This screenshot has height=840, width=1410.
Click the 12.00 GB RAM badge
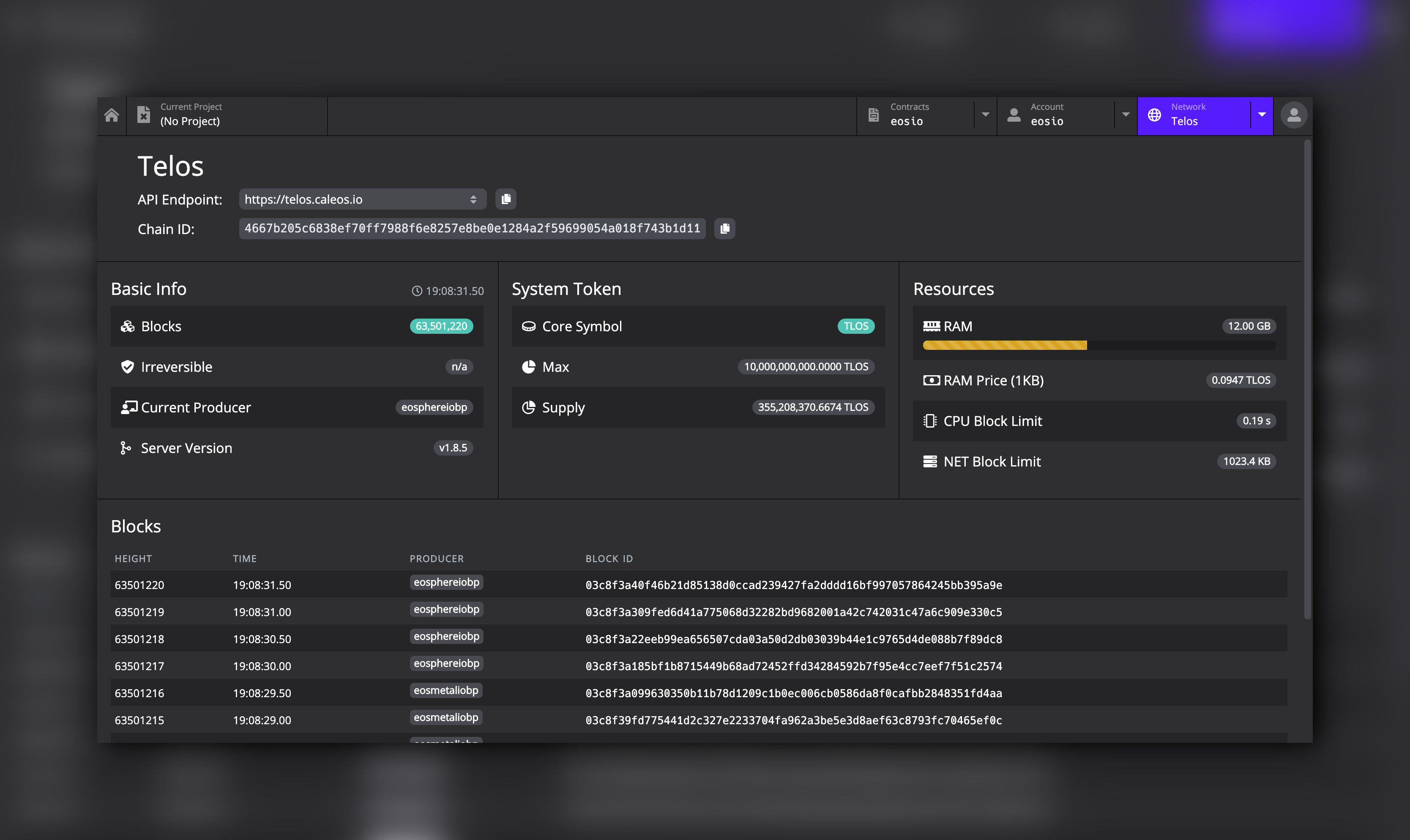pos(1249,326)
